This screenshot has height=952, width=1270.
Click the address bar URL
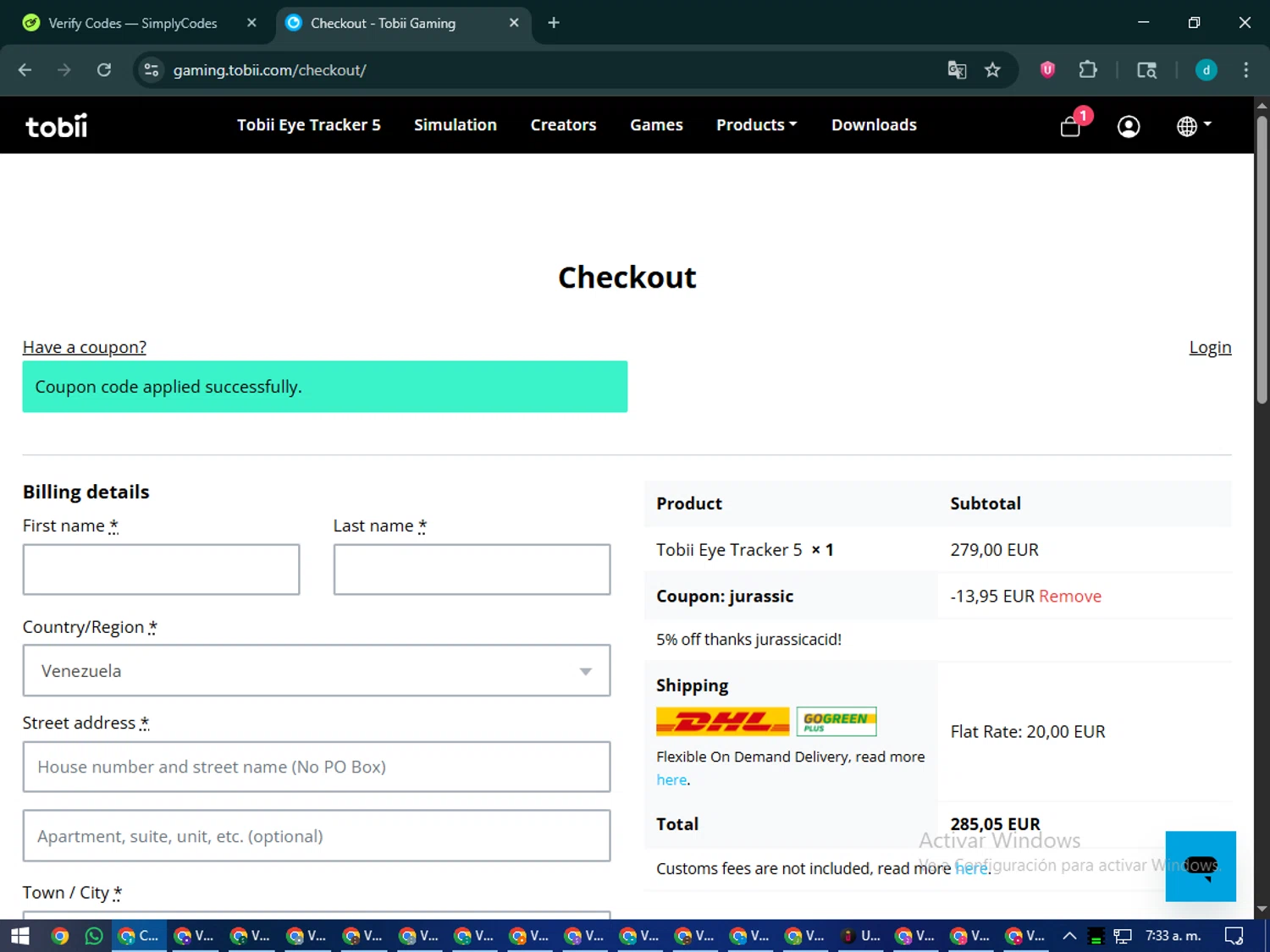pyautogui.click(x=269, y=70)
